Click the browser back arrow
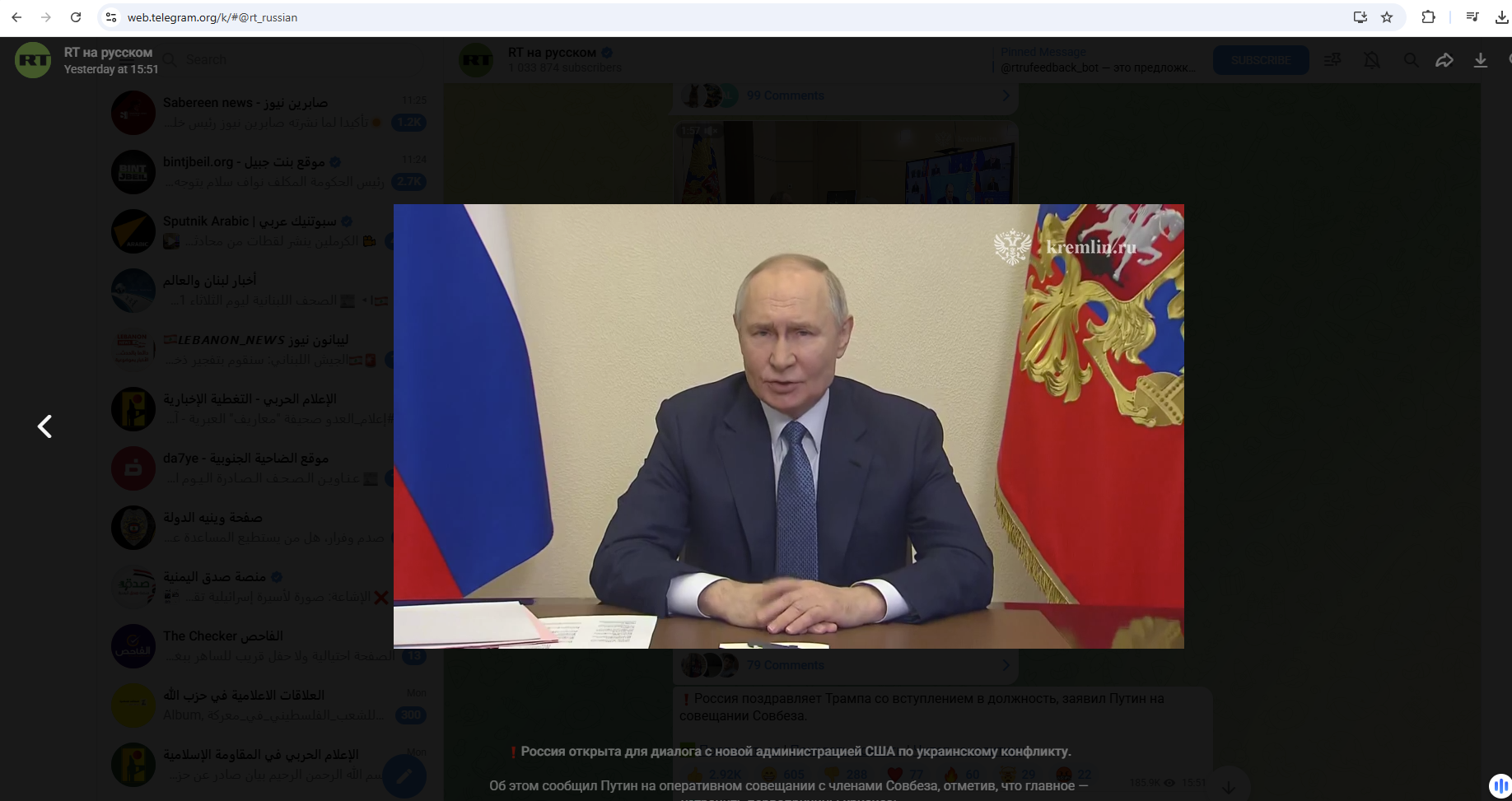 coord(16,17)
